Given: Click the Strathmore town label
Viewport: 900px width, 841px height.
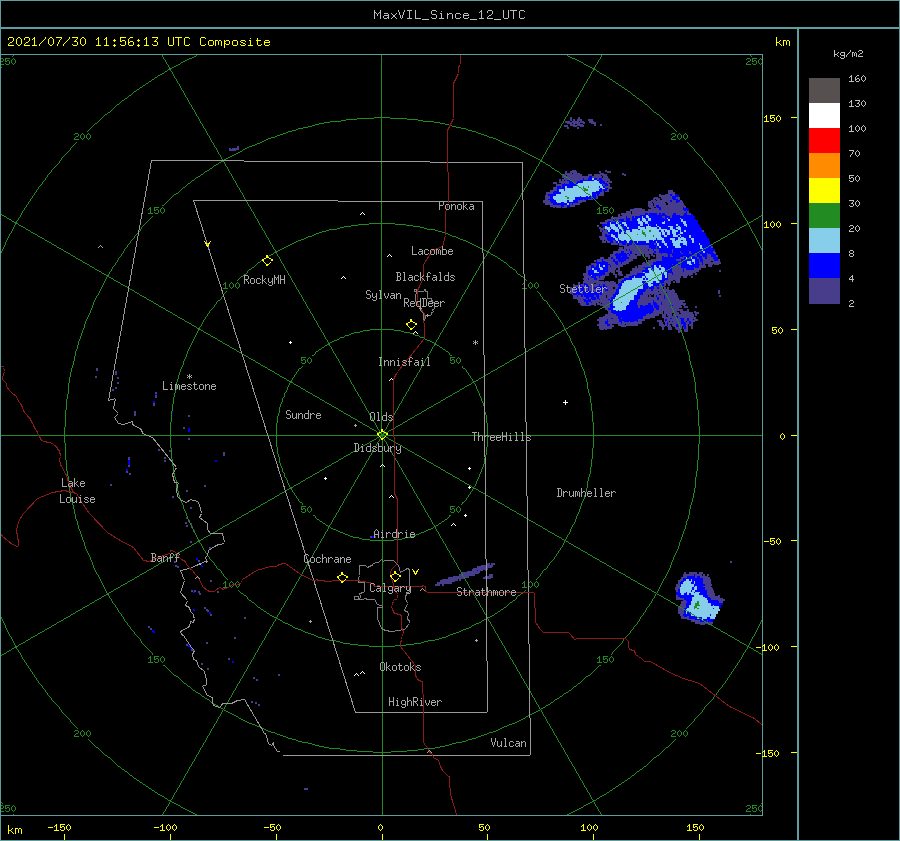Looking at the screenshot, I should [486, 592].
